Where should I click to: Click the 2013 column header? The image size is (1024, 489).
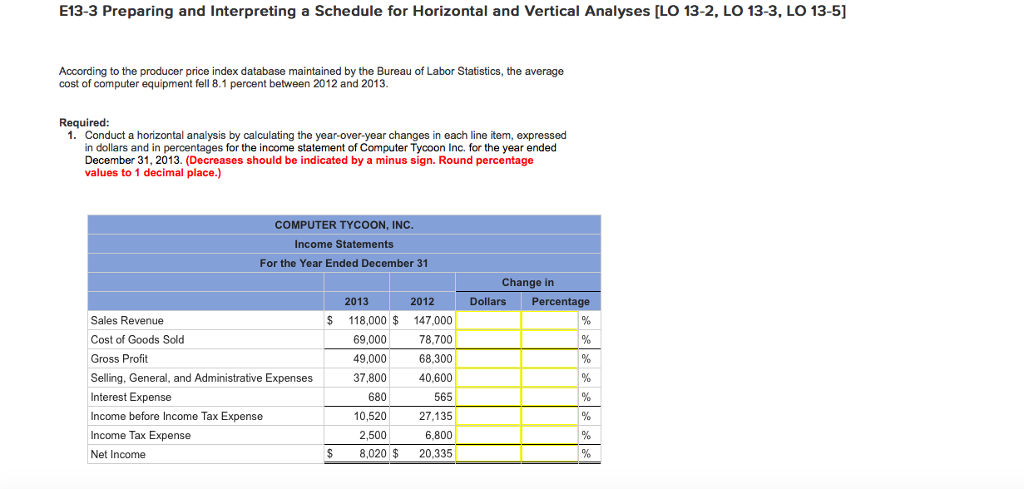(357, 302)
